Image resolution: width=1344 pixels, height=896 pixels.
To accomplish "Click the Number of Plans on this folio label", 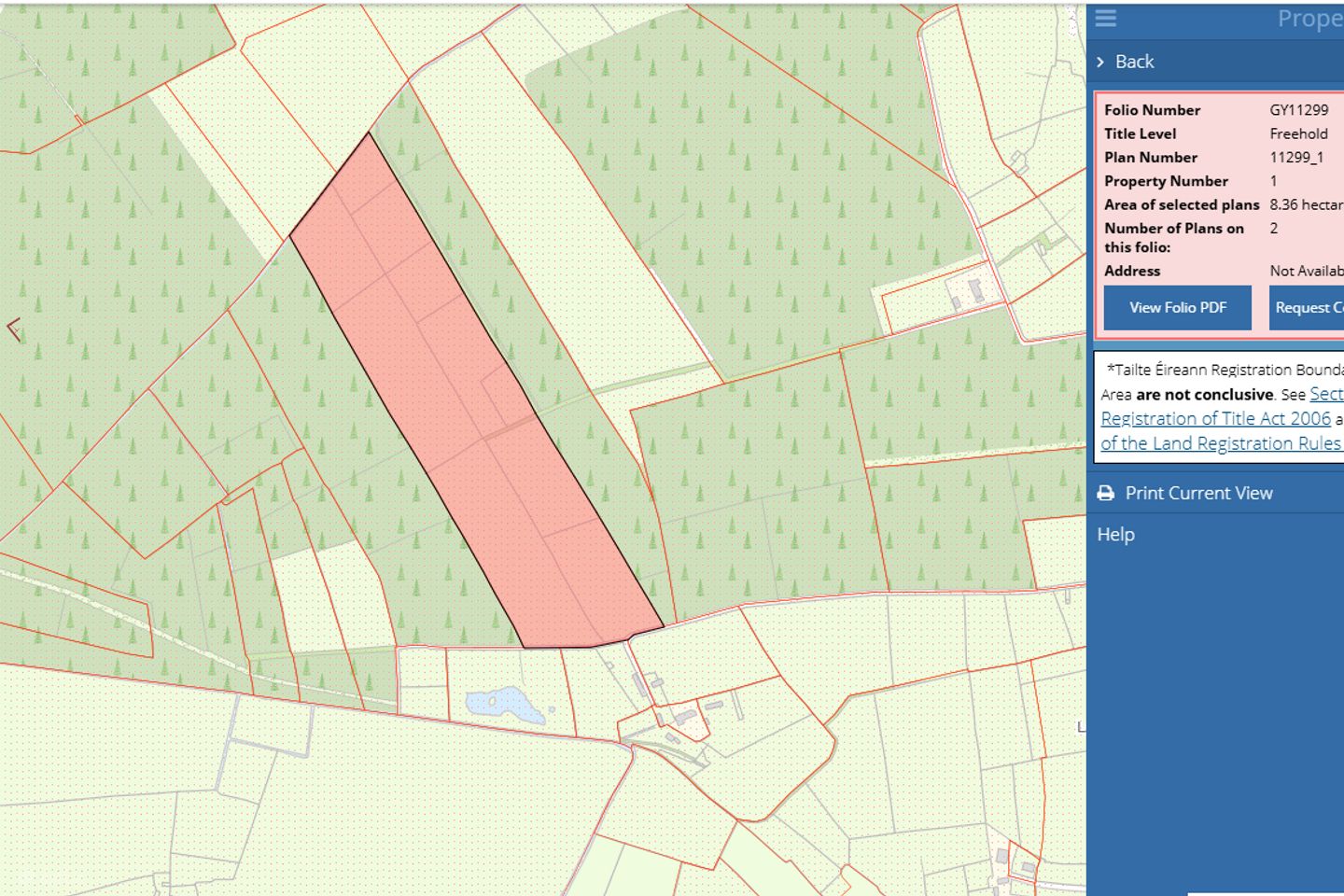I will point(1174,238).
